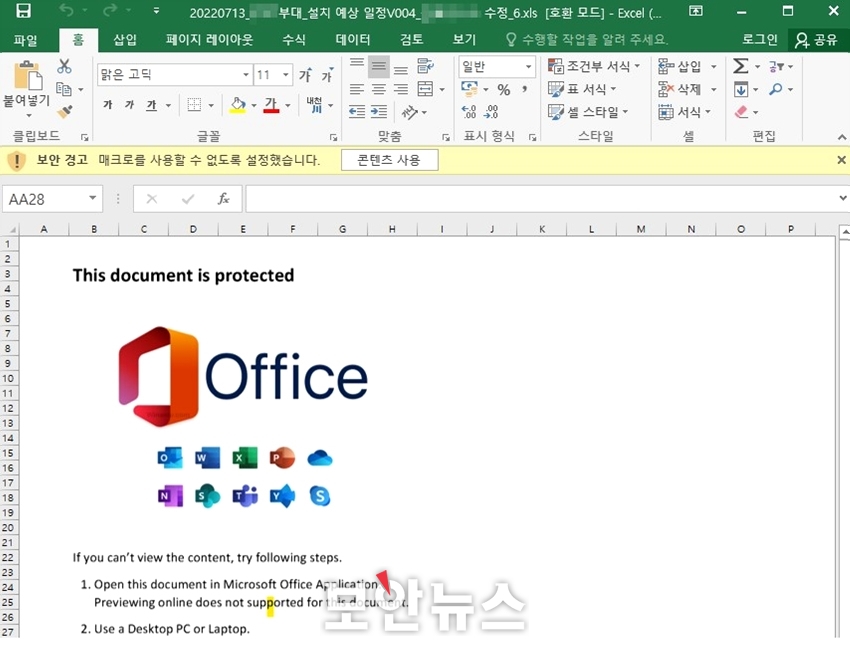
Task: Open the Clear eraser tool
Action: tap(740, 112)
